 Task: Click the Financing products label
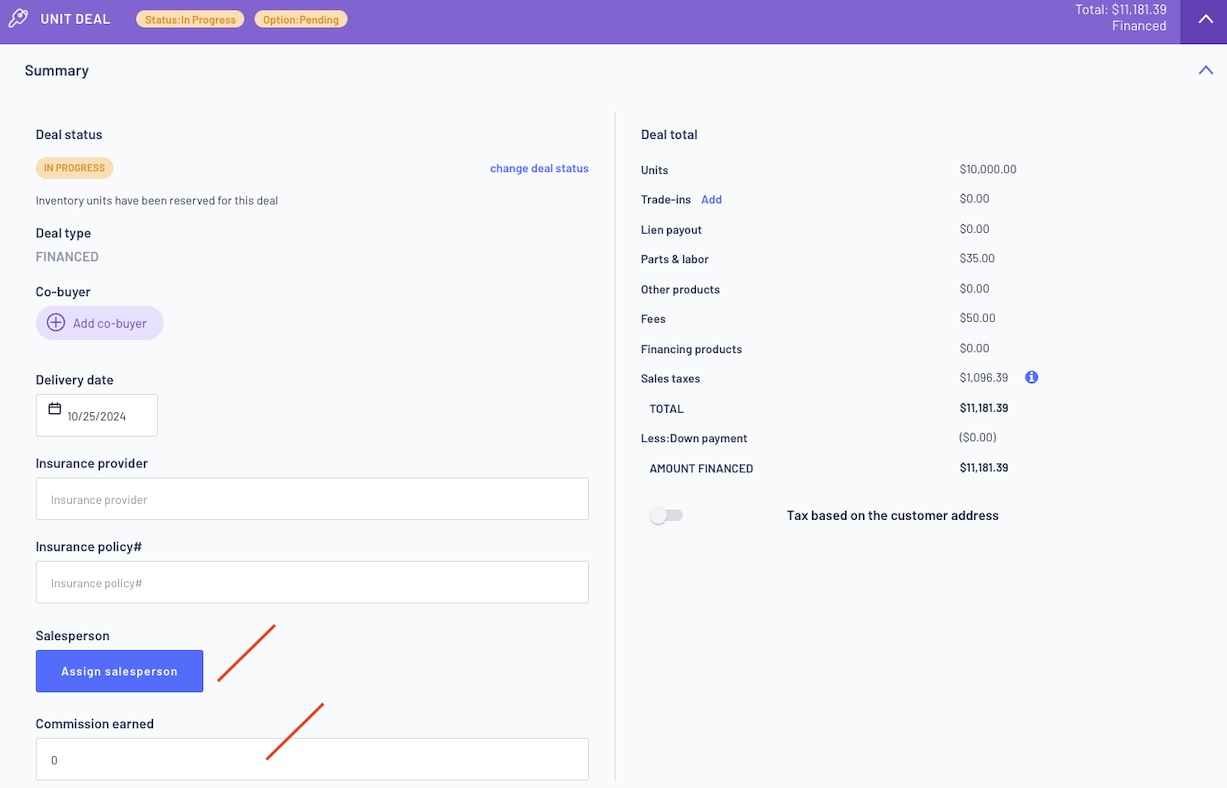[691, 349]
